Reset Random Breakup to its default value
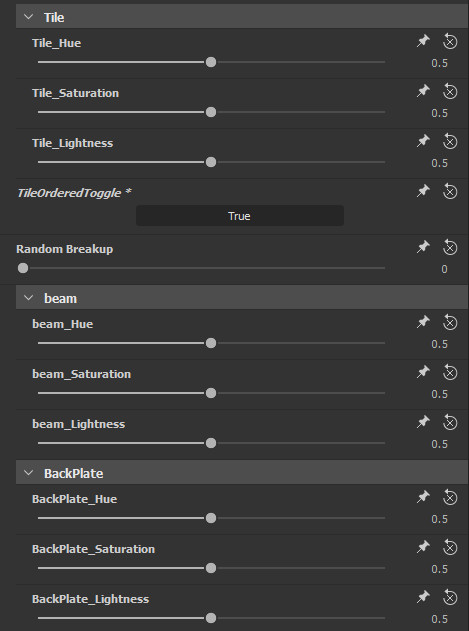 (450, 247)
